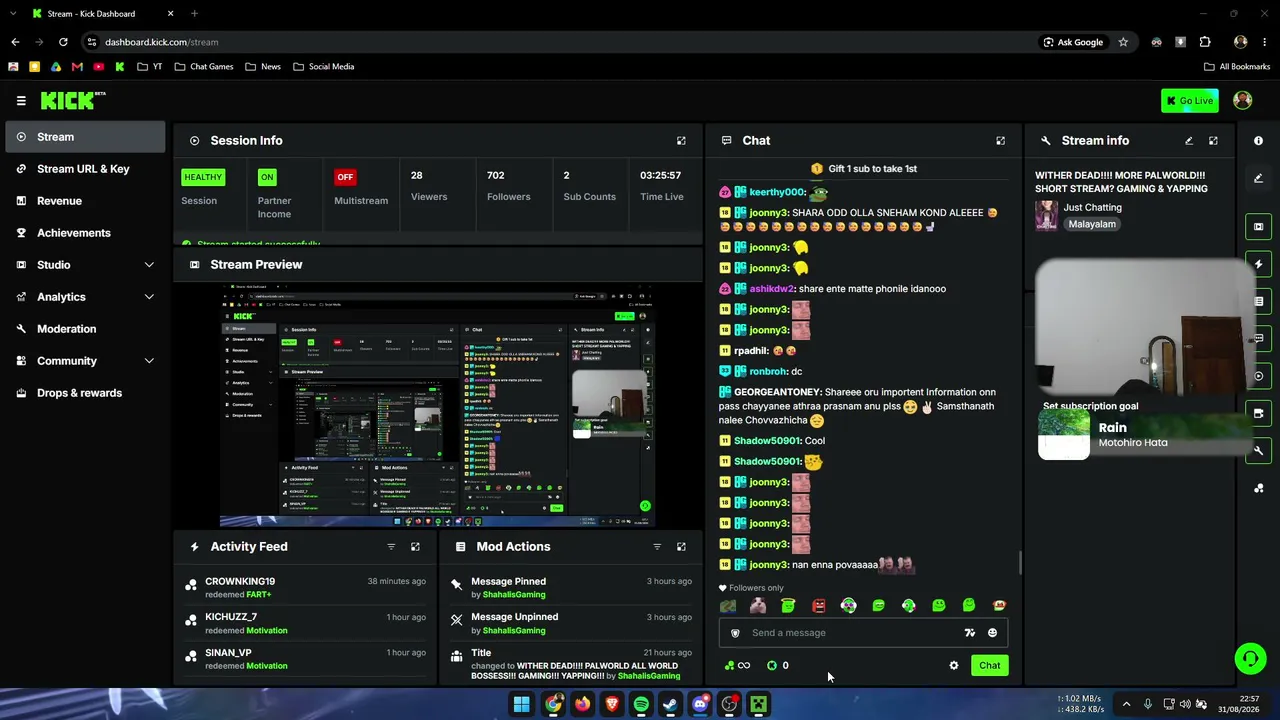Screen dimensions: 1280x720
Task: Open Spotify from the taskbar
Action: coord(641,705)
